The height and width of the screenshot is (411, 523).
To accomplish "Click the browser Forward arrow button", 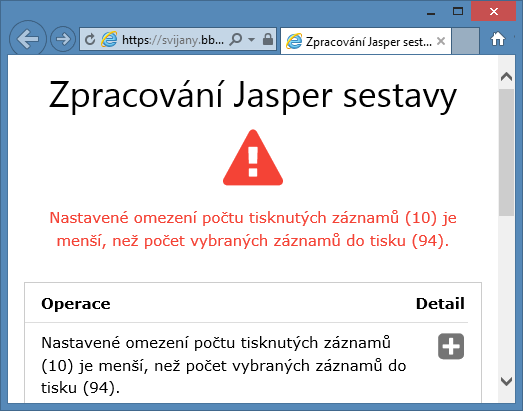I will point(63,39).
